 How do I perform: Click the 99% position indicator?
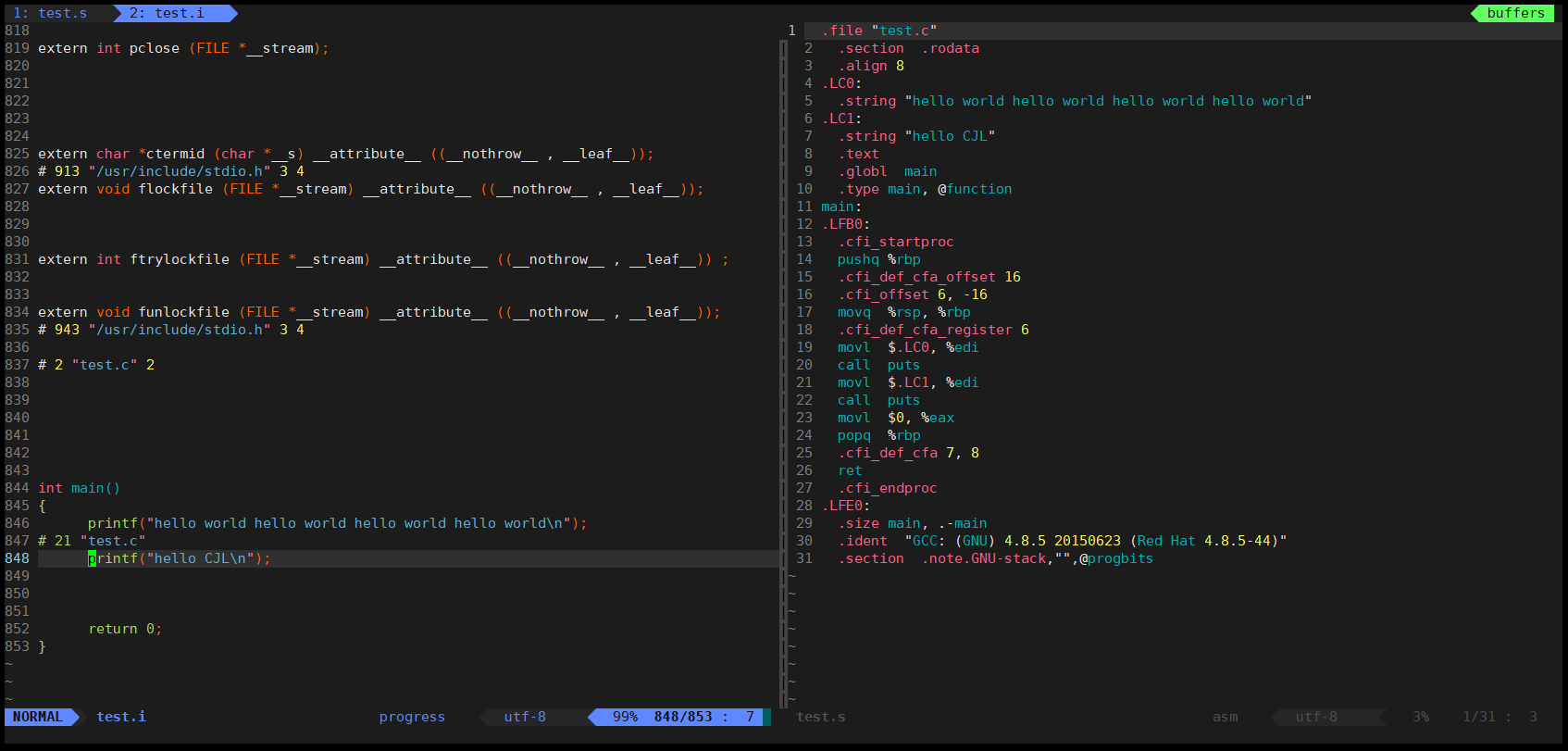(x=625, y=717)
